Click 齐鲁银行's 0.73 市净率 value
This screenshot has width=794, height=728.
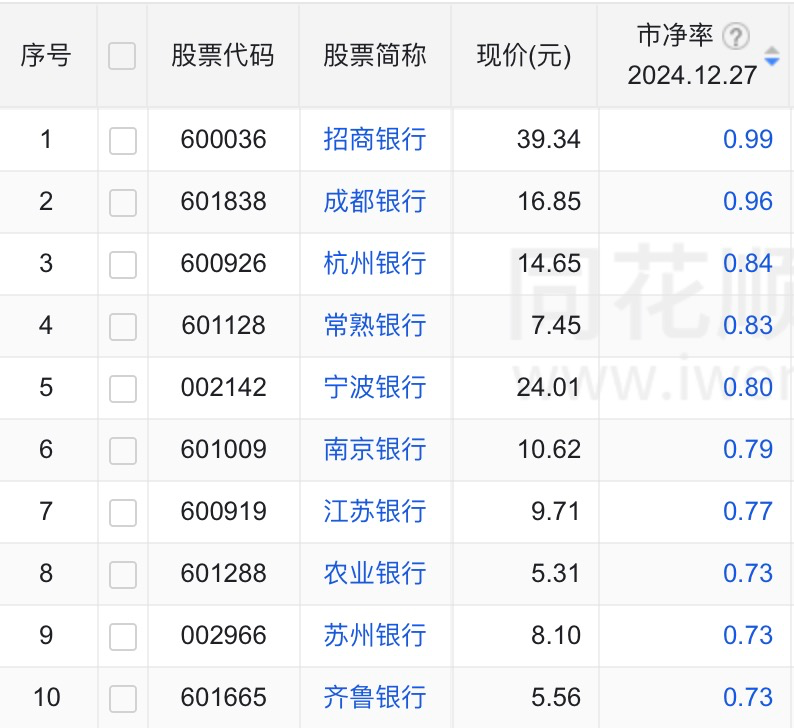coord(748,698)
